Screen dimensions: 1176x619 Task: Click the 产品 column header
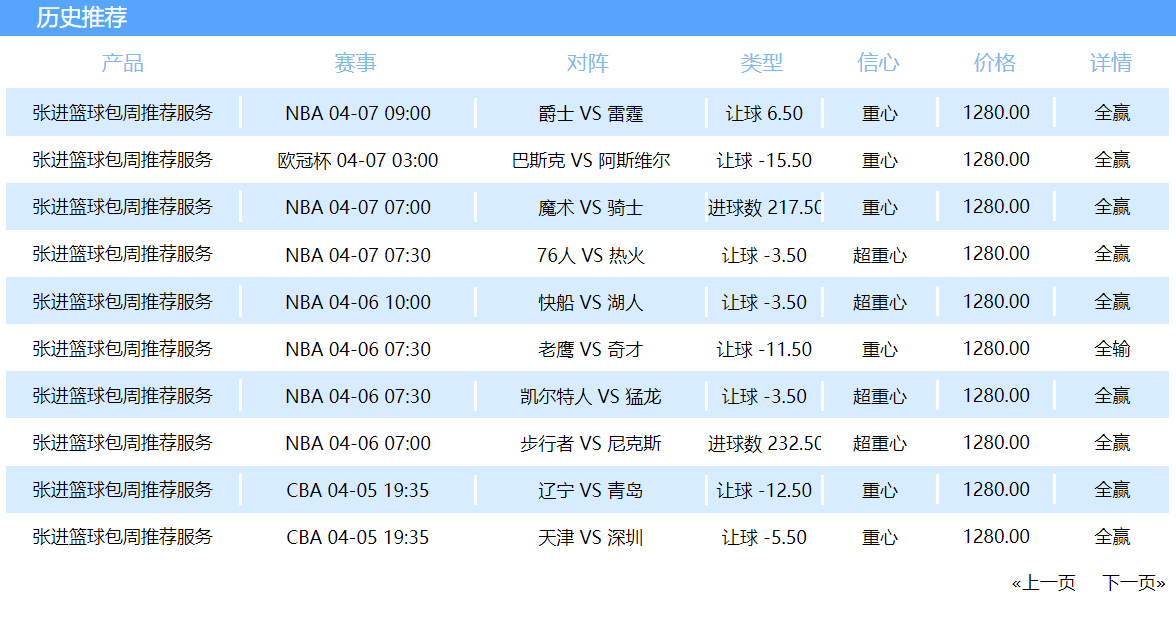[x=123, y=63]
